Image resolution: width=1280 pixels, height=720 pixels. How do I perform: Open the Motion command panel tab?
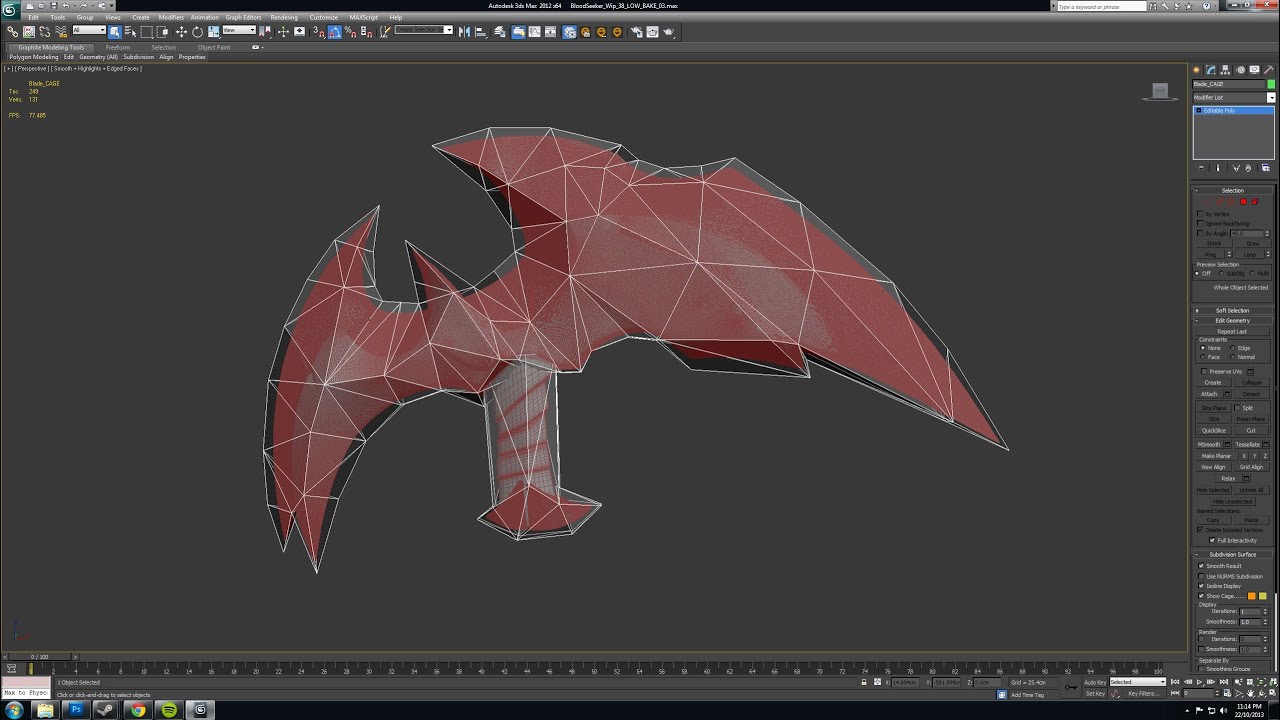[1241, 70]
